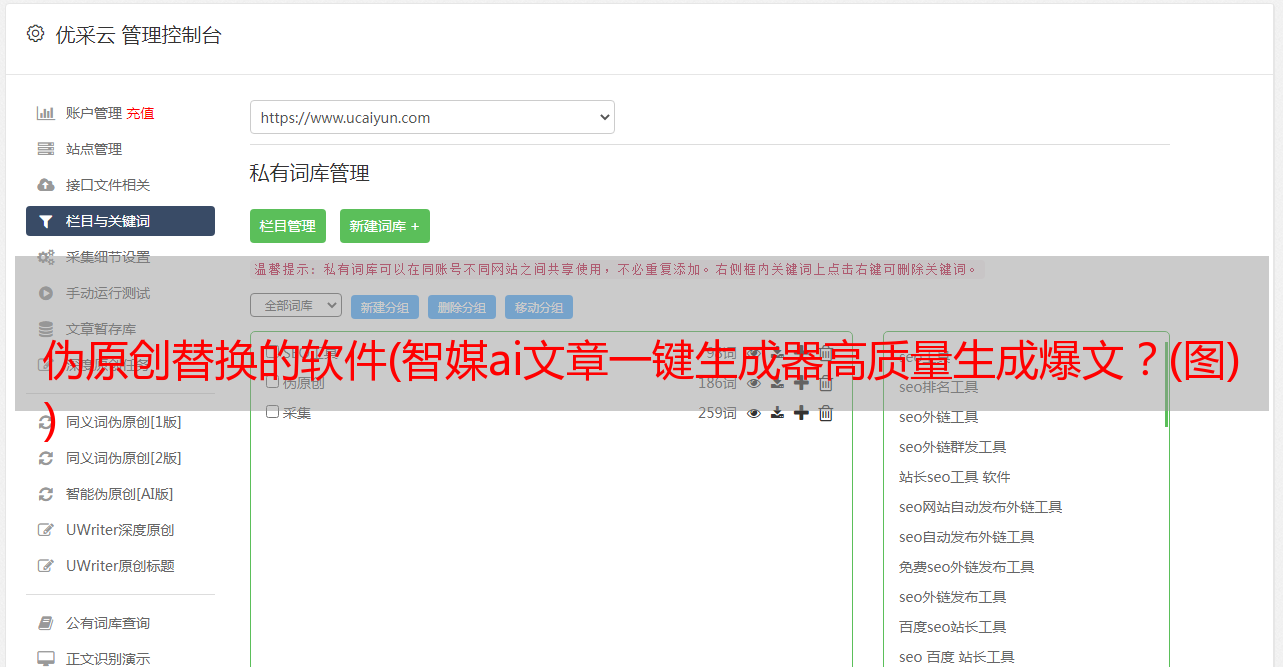Open the 全部词库 group dropdown
Viewport: 1283px width, 667px height.
pos(296,305)
